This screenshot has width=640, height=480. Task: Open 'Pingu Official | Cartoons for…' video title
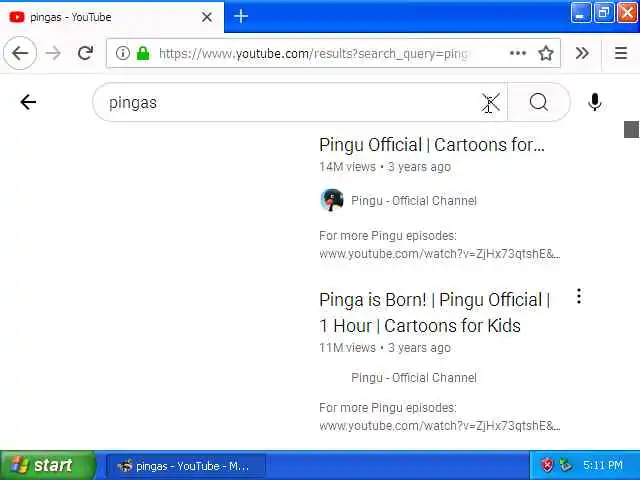pyautogui.click(x=432, y=145)
